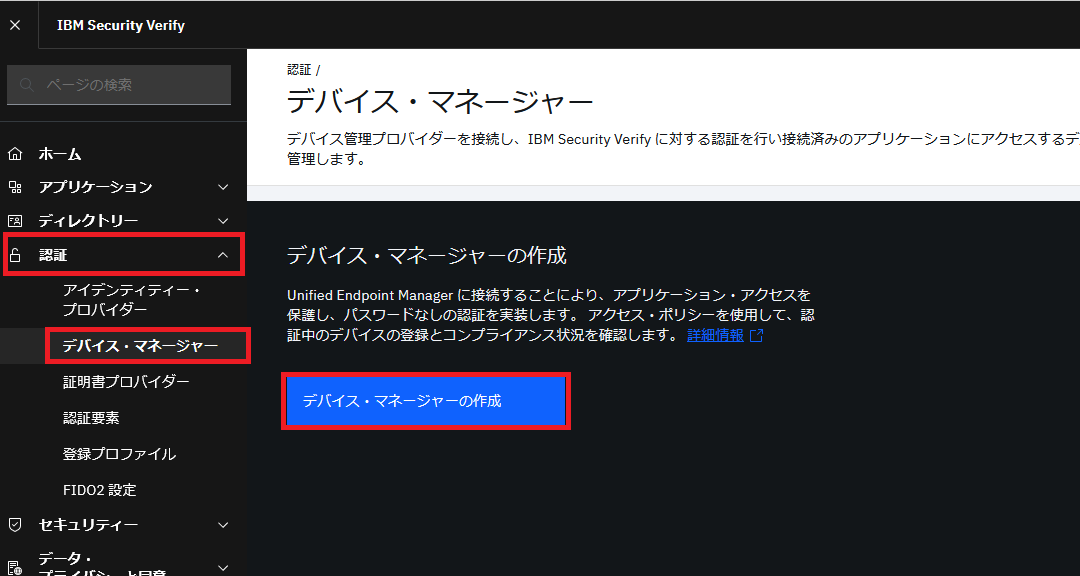
Task: Click the directory icon beside ディレクトリー
Action: click(x=14, y=220)
